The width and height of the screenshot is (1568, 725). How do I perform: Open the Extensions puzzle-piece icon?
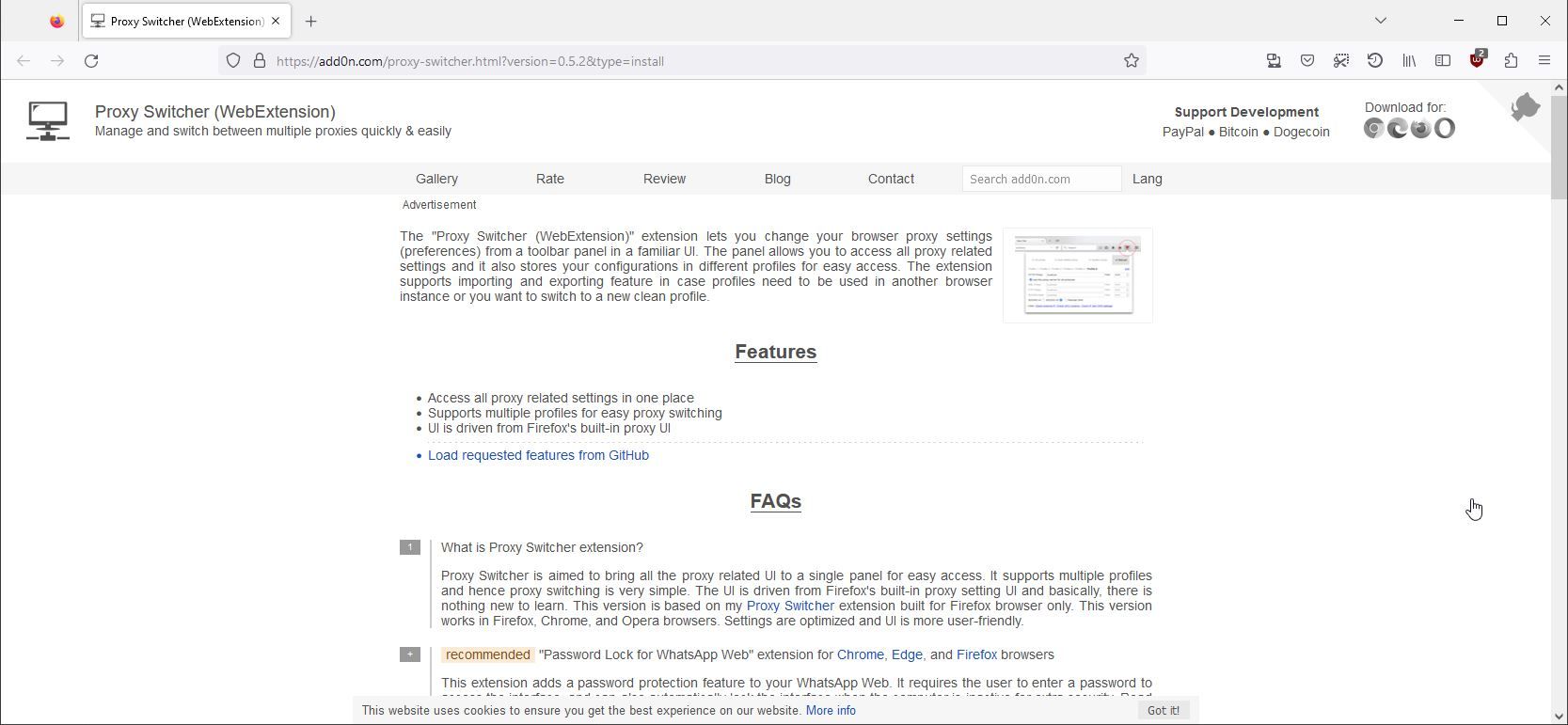pyautogui.click(x=1511, y=61)
